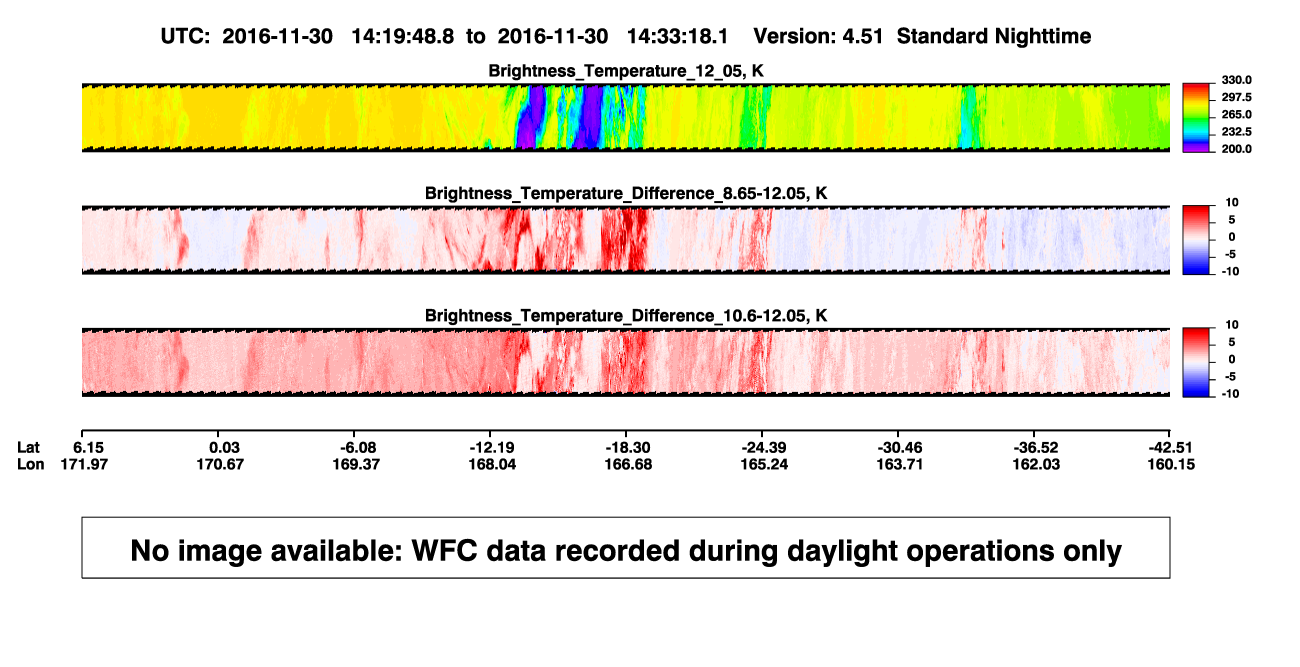Click the latitude value -42.51
This screenshot has height=667, width=1300.
pyautogui.click(x=1170, y=447)
